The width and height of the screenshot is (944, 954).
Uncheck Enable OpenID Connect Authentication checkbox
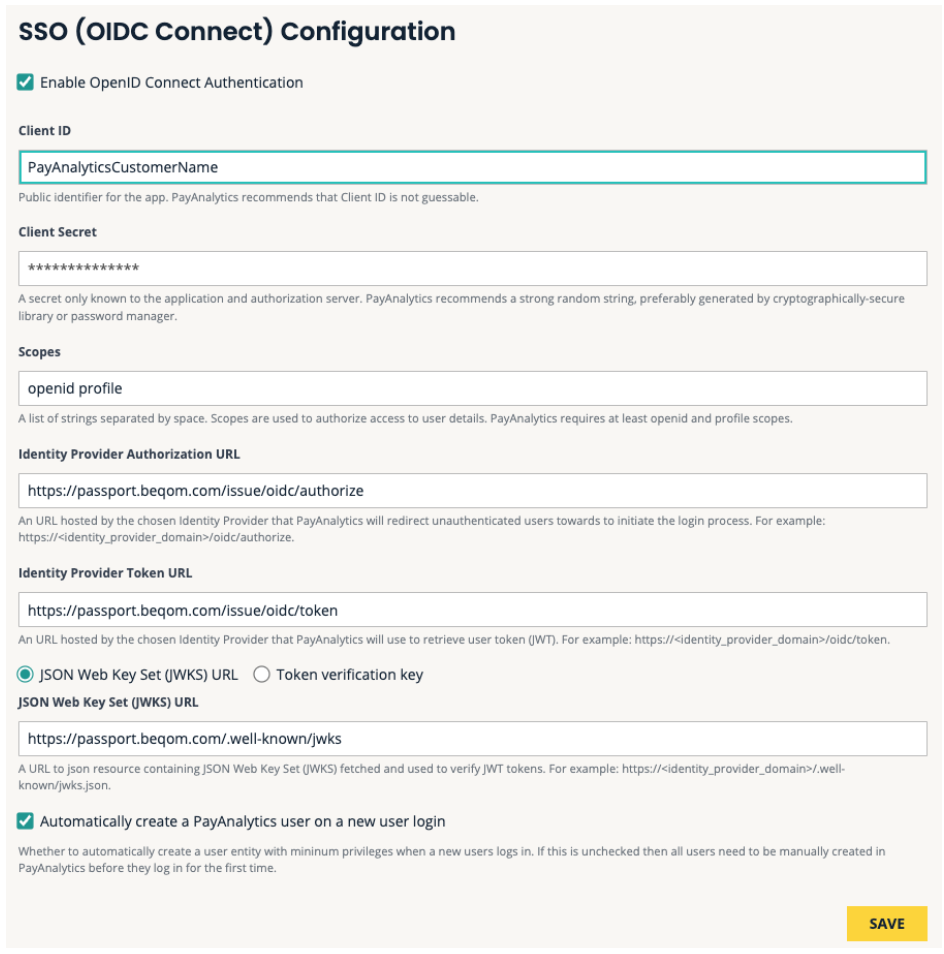26,82
